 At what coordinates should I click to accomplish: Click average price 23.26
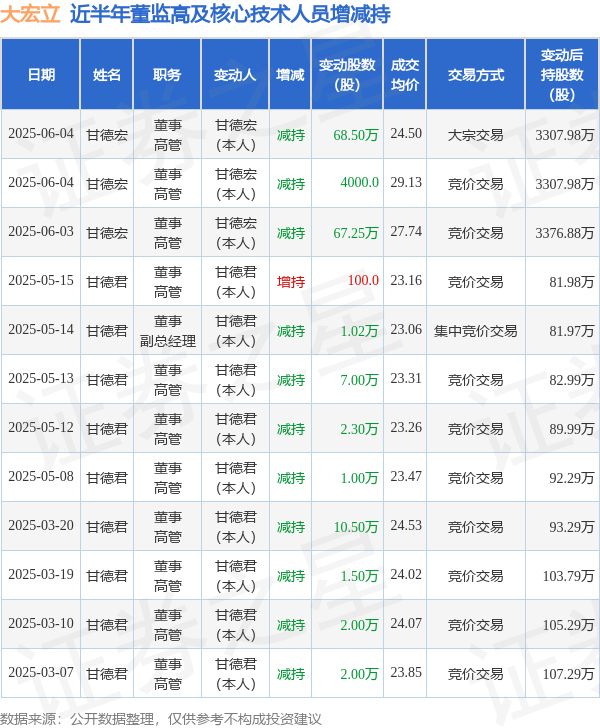(x=406, y=427)
